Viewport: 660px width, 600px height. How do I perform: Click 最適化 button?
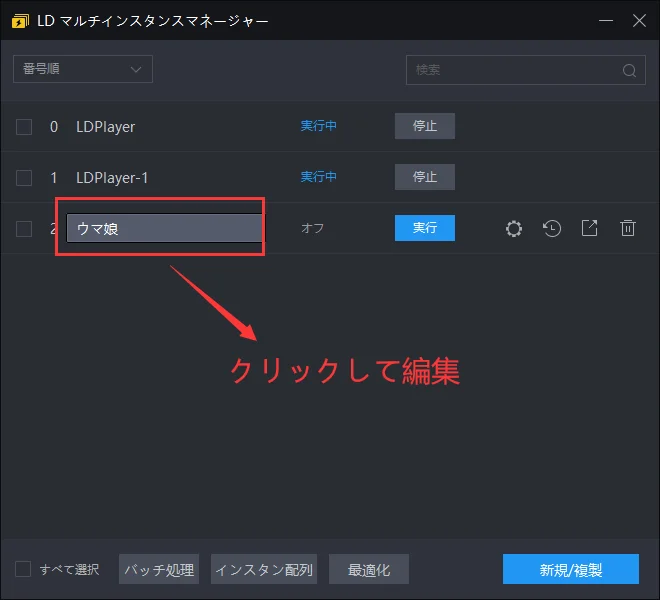coord(369,569)
